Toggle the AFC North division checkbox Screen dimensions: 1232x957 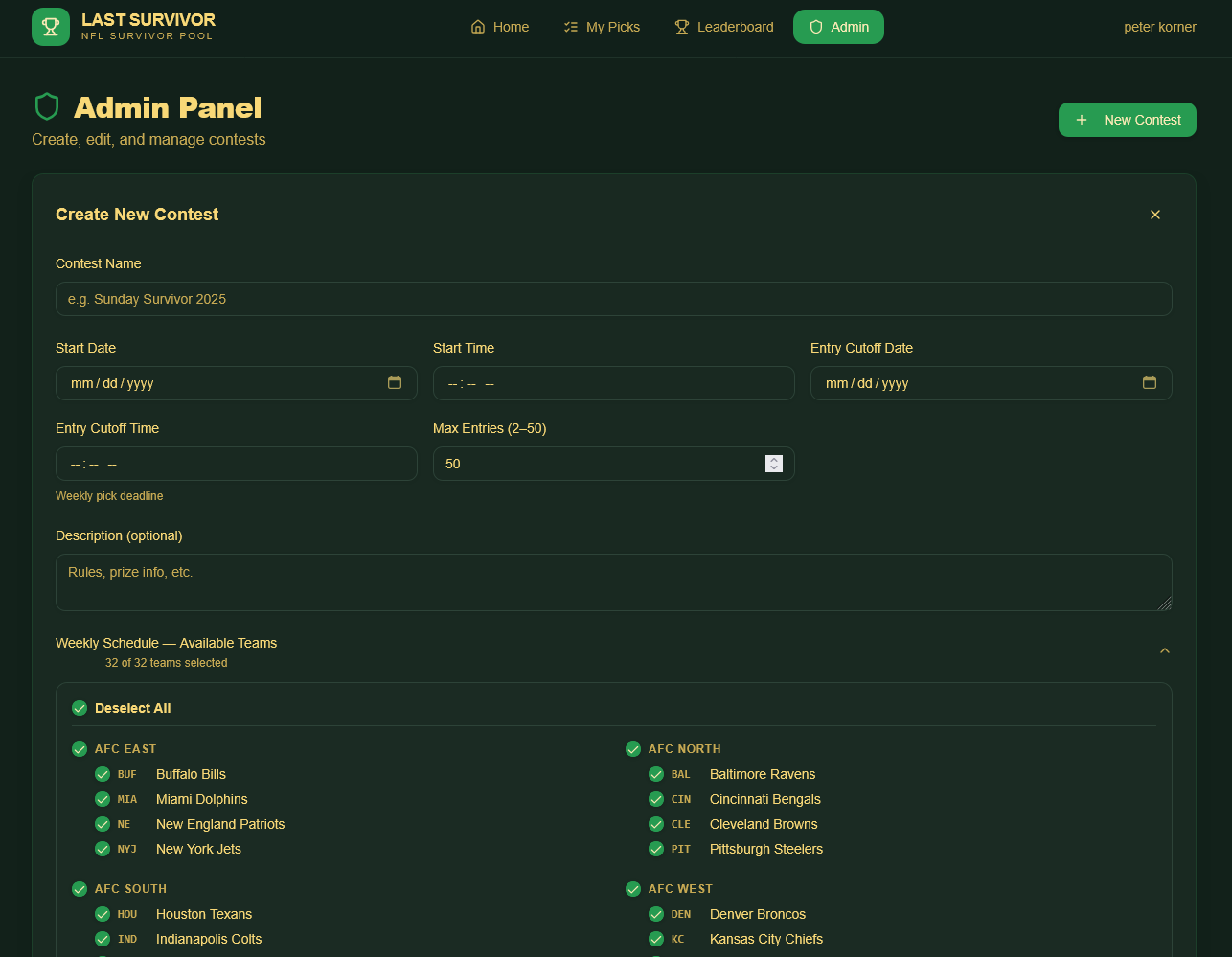coord(633,749)
